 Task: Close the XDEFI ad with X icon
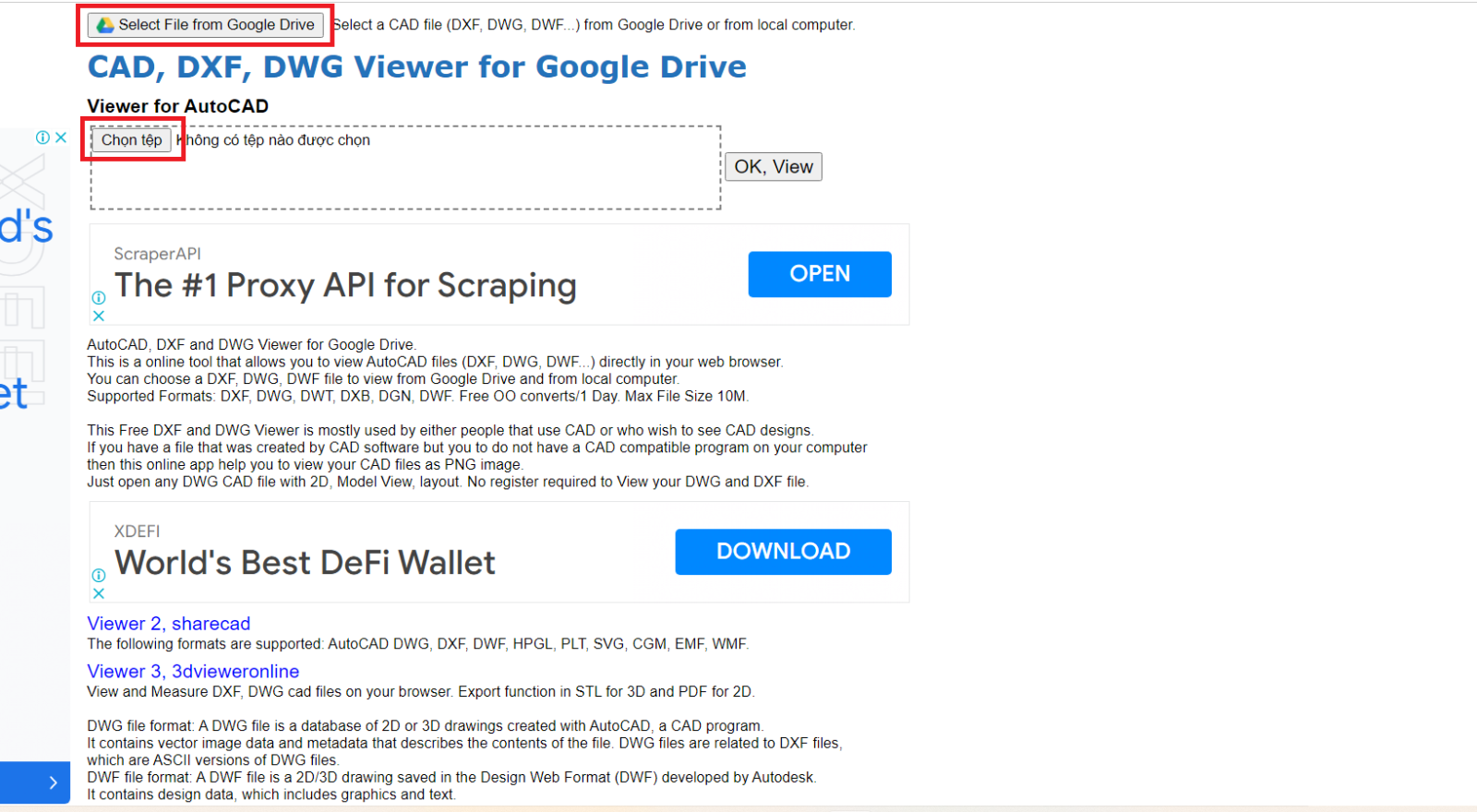coord(99,593)
